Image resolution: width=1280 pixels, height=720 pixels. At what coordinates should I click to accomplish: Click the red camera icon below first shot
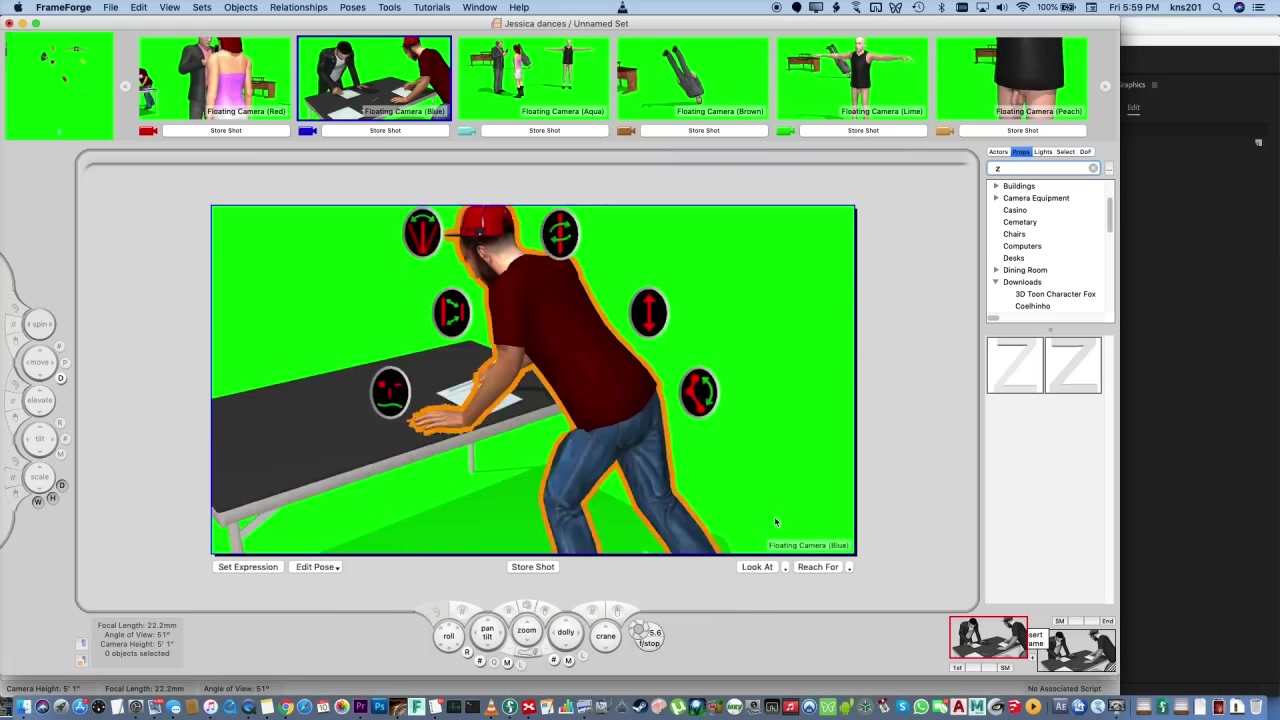coord(148,131)
